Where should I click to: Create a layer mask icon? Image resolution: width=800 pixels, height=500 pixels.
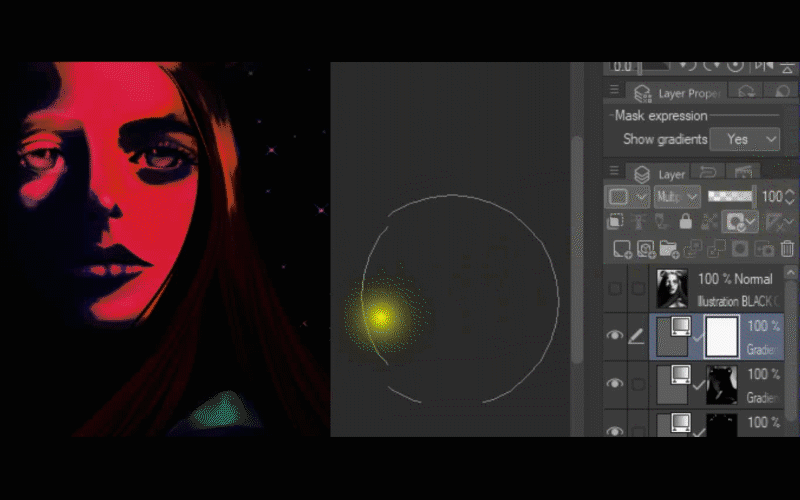740,249
